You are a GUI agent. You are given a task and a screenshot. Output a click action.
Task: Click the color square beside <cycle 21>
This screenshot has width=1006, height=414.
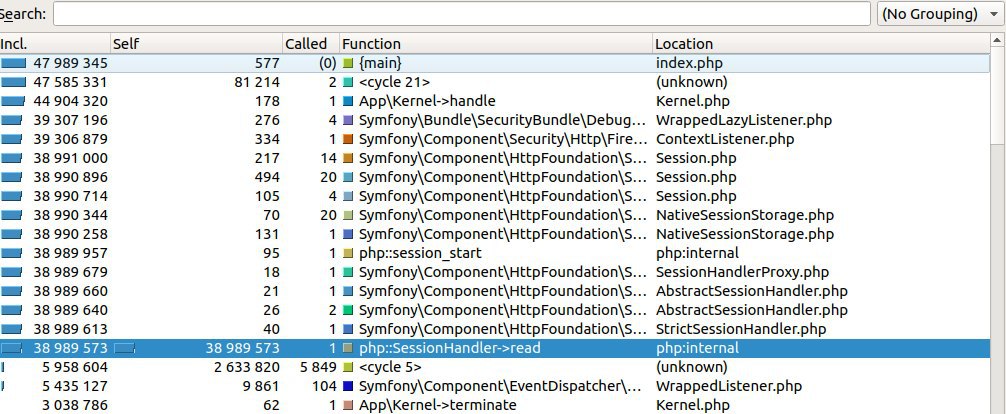click(x=348, y=82)
